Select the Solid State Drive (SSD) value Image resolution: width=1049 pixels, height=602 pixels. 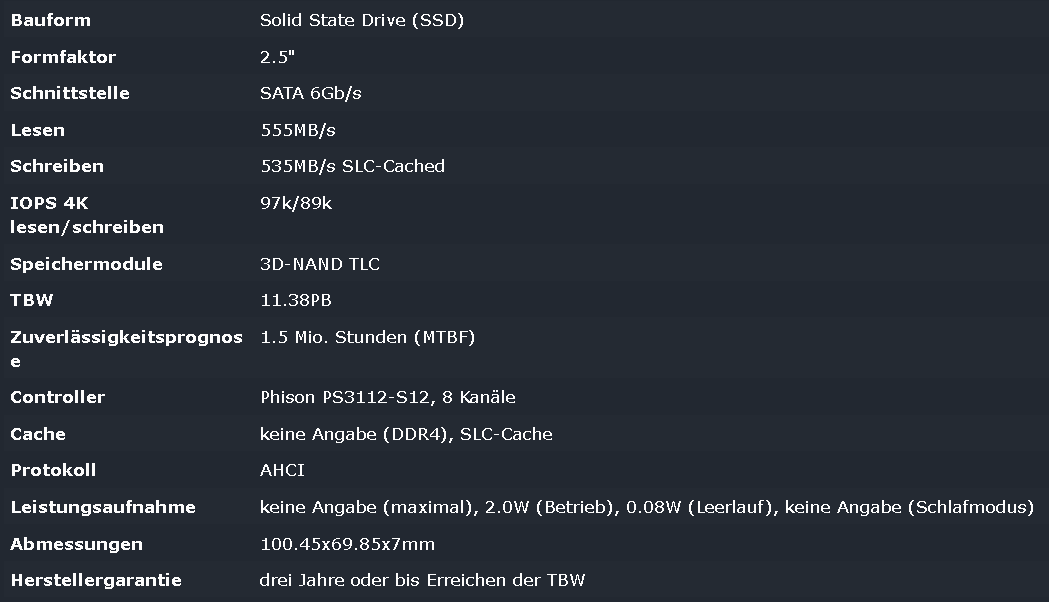click(x=362, y=20)
